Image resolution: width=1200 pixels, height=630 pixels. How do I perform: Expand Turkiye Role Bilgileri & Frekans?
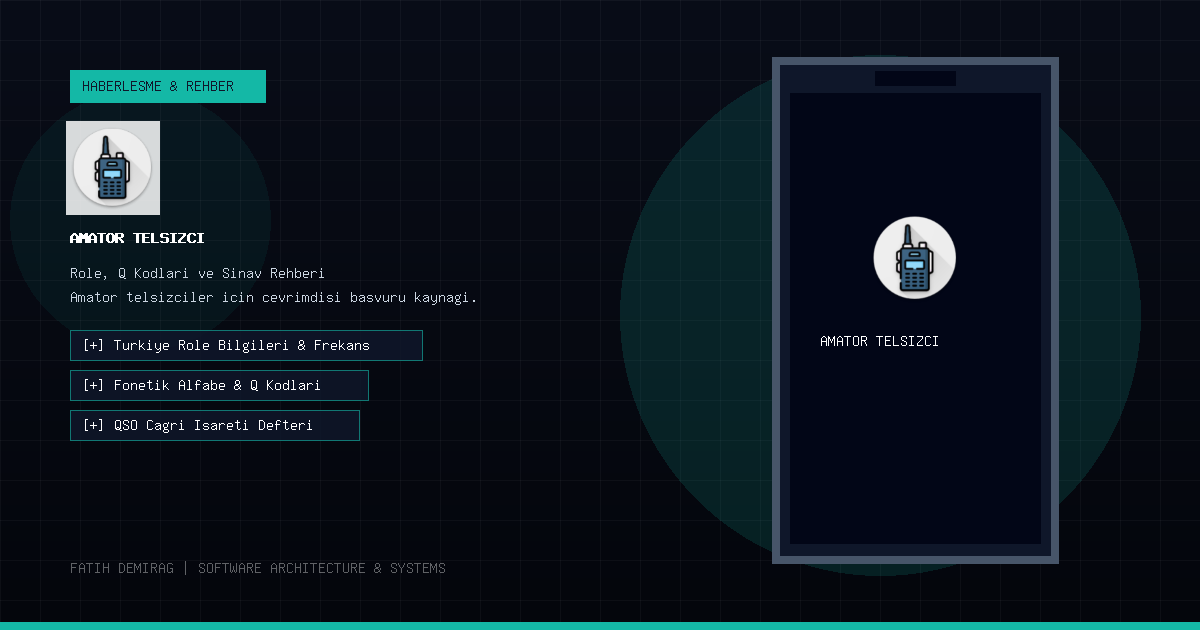(246, 345)
